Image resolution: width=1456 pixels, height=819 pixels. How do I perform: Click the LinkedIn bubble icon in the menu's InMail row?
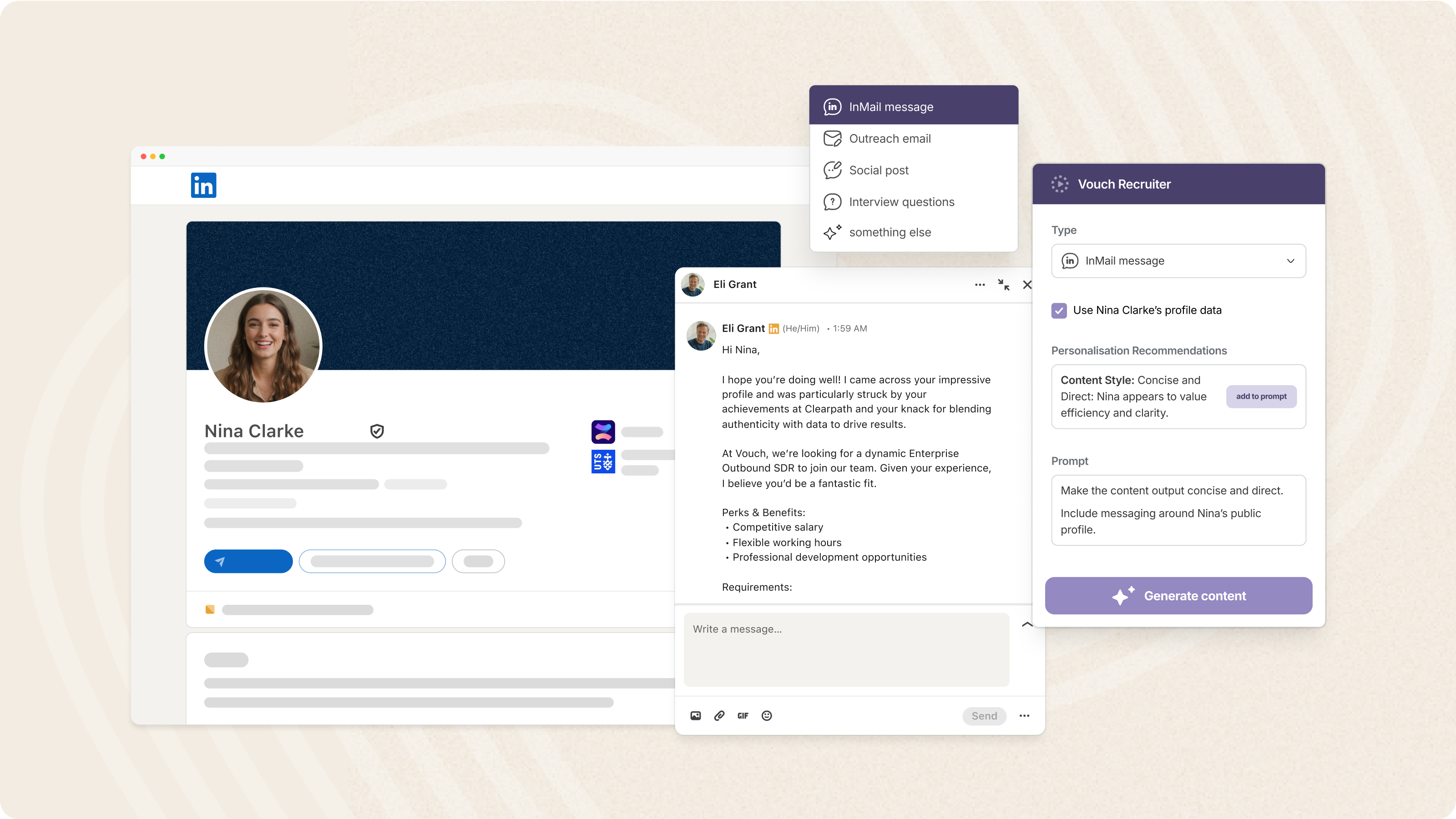[x=832, y=107]
